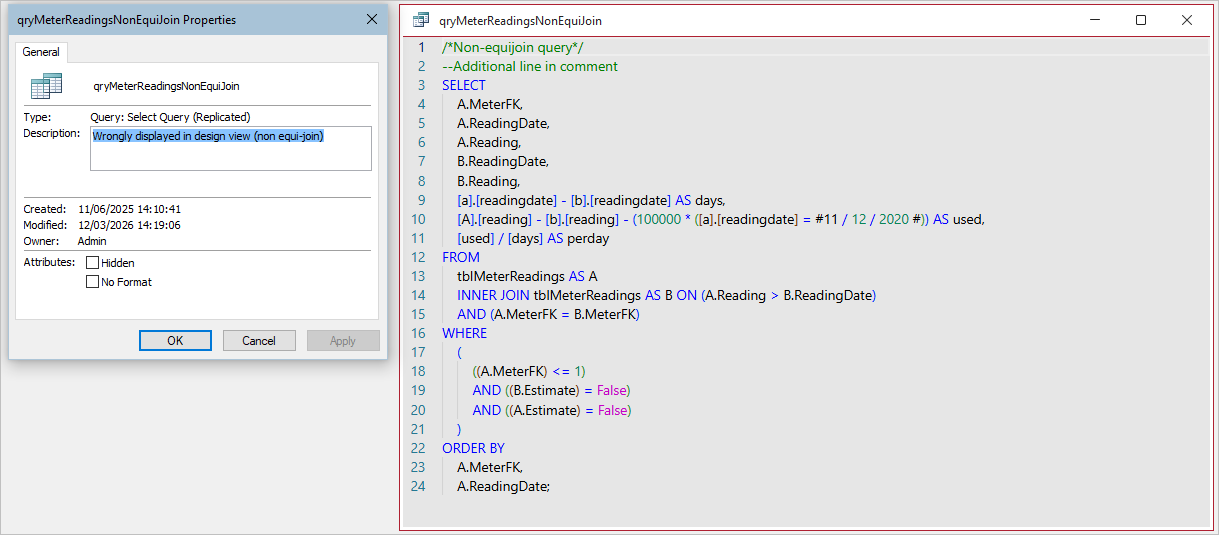Screen dimensions: 1219x535
Task: Close the qryMeterReadingsNonEquiJoin SQL window
Action: (1187, 20)
